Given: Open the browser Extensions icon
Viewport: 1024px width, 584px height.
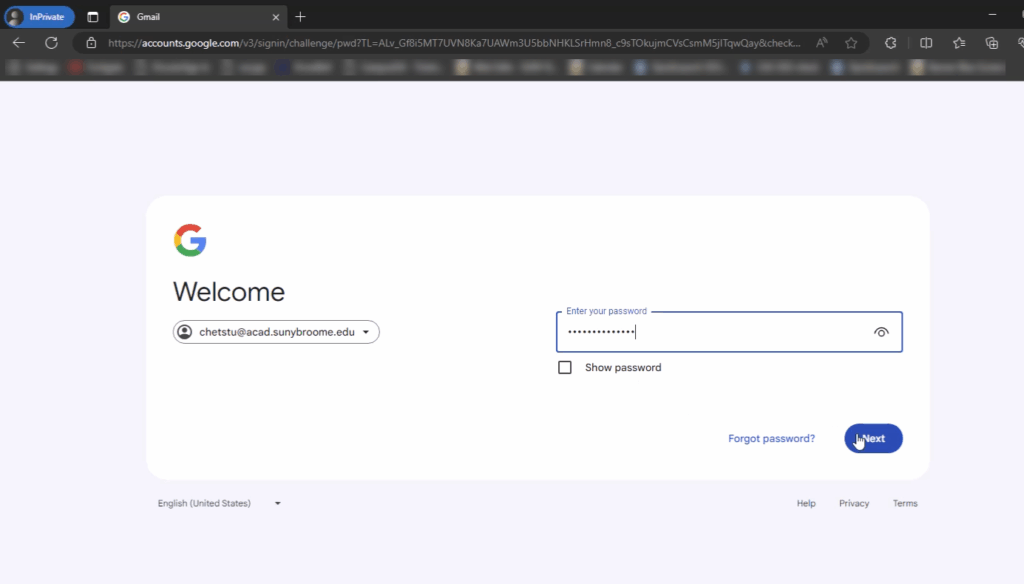Looking at the screenshot, I should tap(891, 43).
